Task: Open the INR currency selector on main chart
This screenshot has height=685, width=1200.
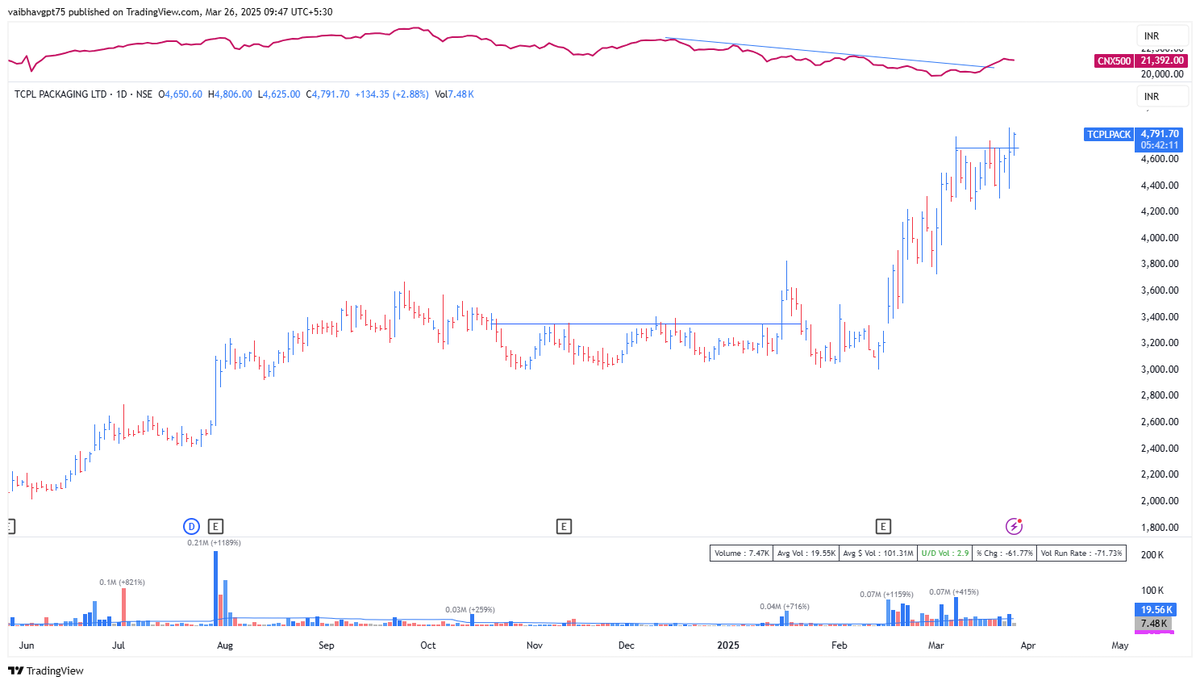Action: click(1150, 96)
